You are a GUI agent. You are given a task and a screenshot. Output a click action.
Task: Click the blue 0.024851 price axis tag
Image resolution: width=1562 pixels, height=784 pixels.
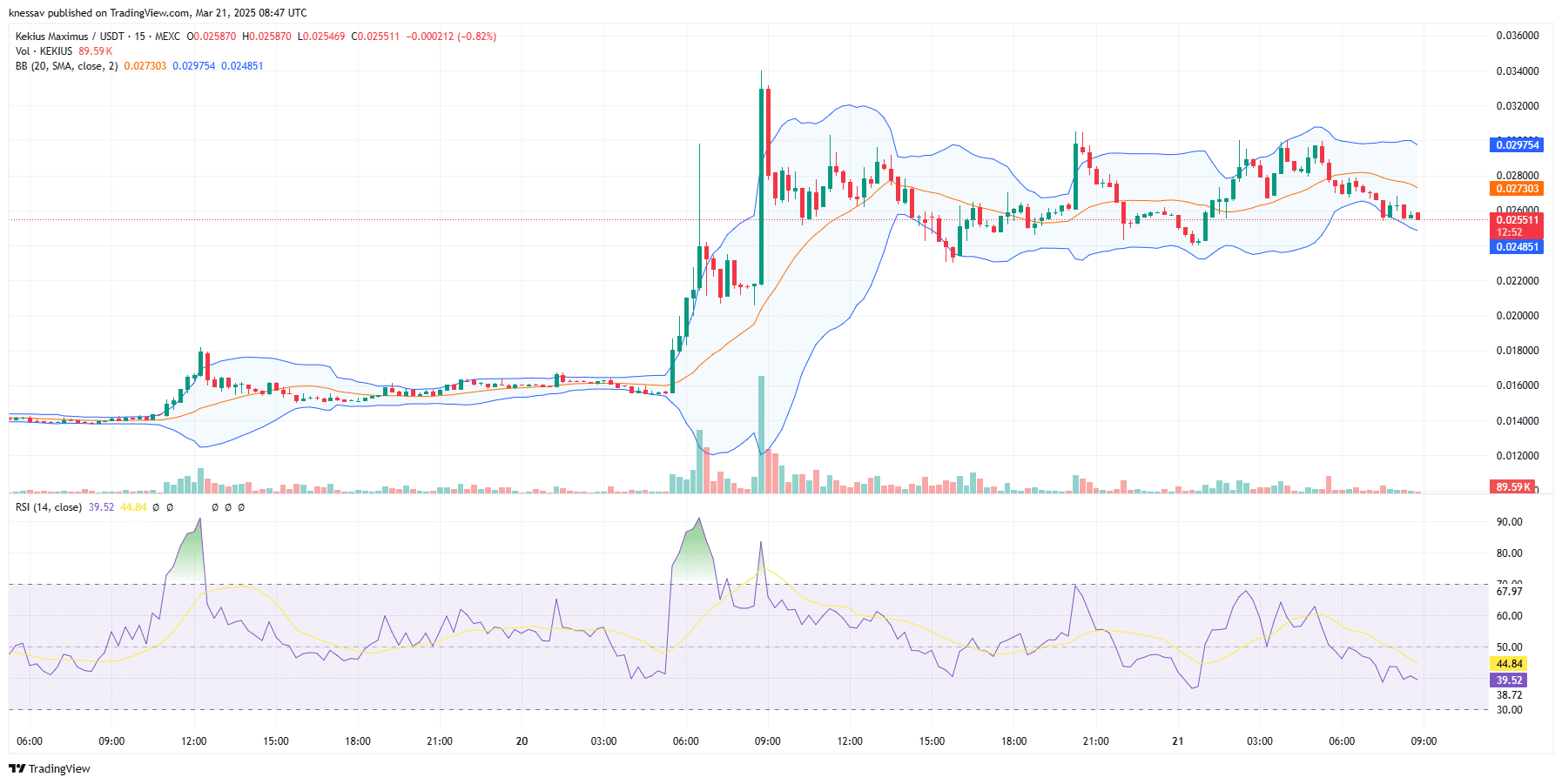tap(1517, 247)
